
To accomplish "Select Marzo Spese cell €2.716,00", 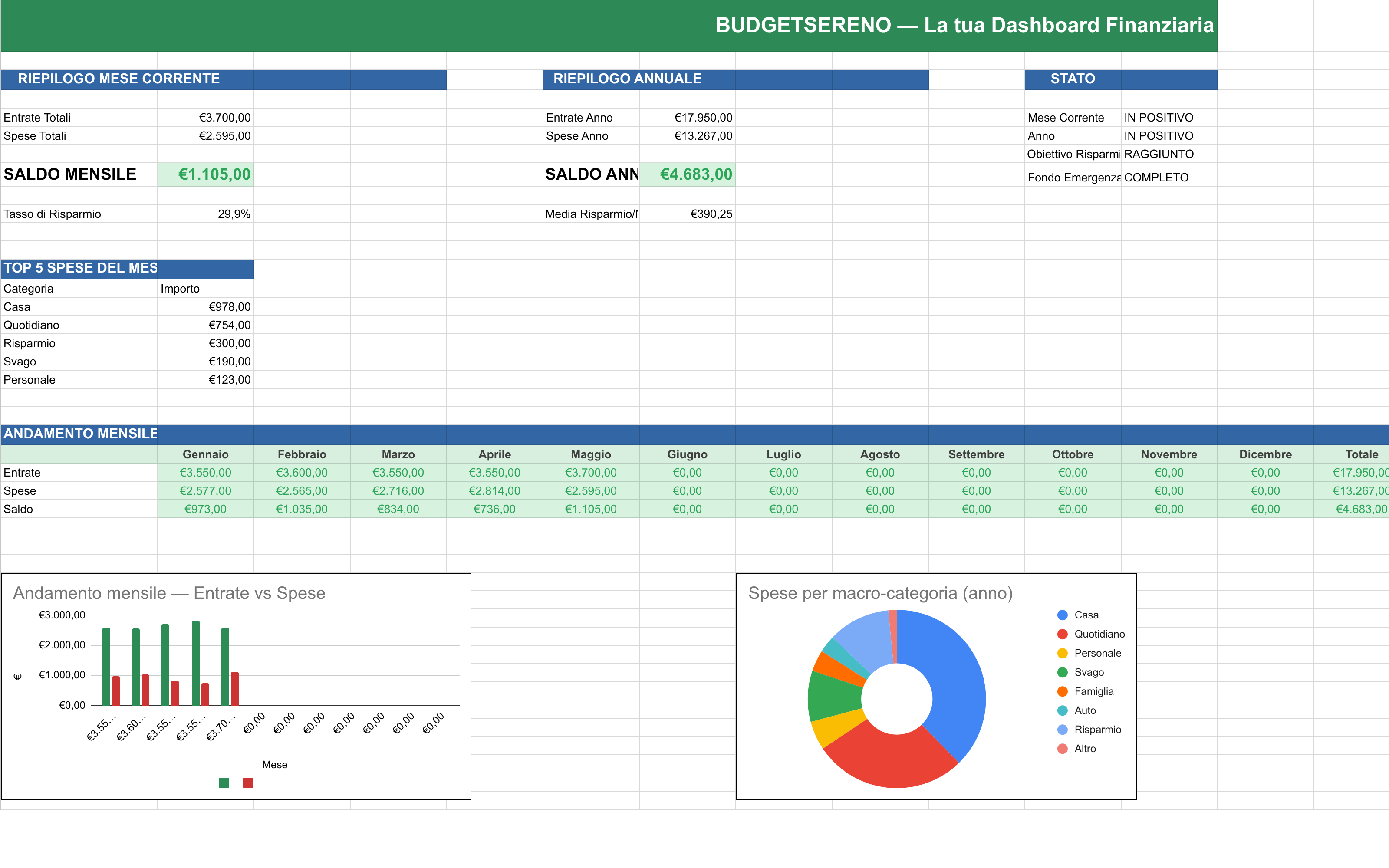I will (398, 491).
